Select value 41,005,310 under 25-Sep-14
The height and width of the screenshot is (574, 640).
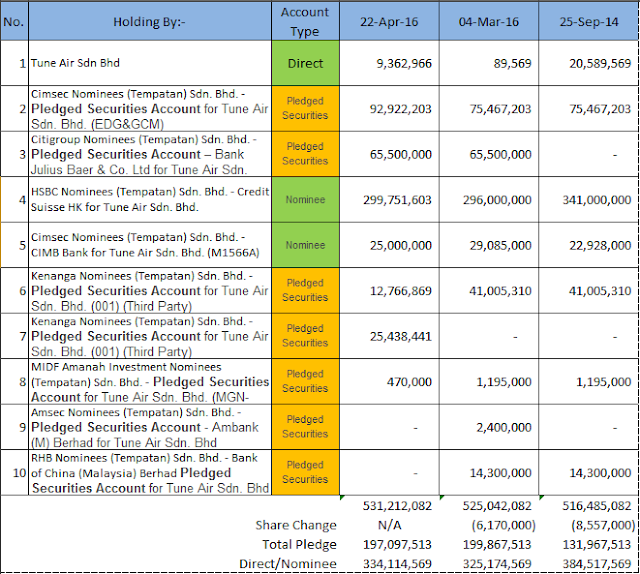click(600, 291)
